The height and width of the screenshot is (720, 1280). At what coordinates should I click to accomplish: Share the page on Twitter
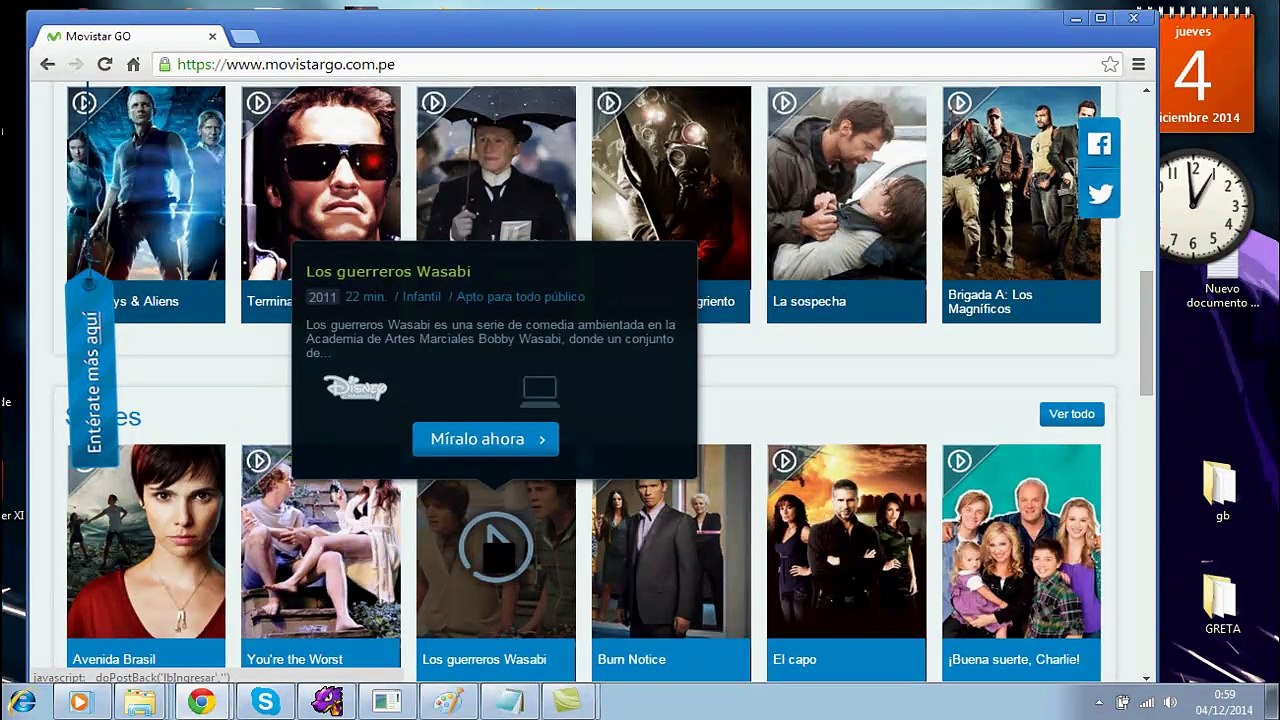[1099, 194]
